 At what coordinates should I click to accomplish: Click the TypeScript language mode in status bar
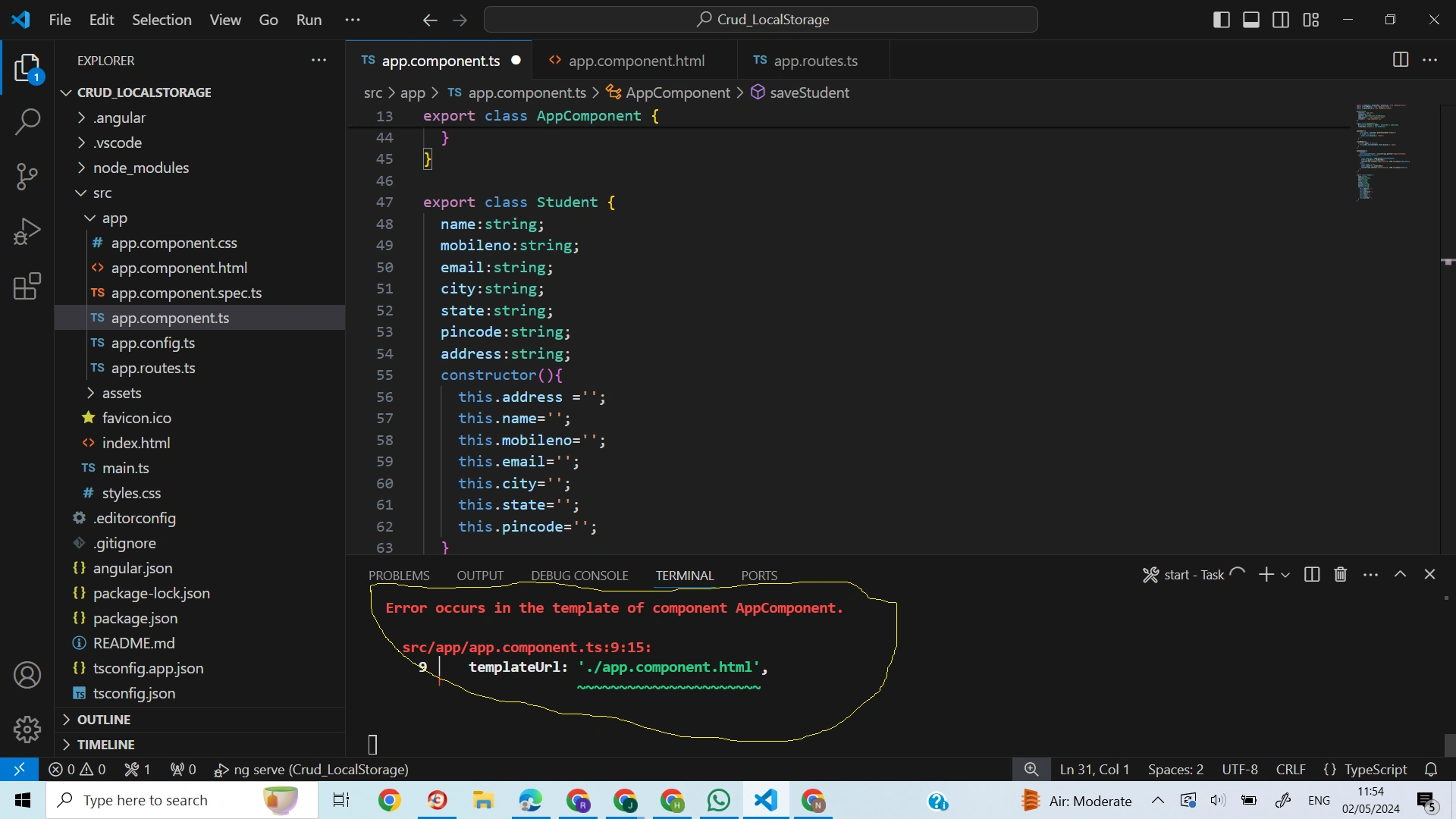[1365, 769]
